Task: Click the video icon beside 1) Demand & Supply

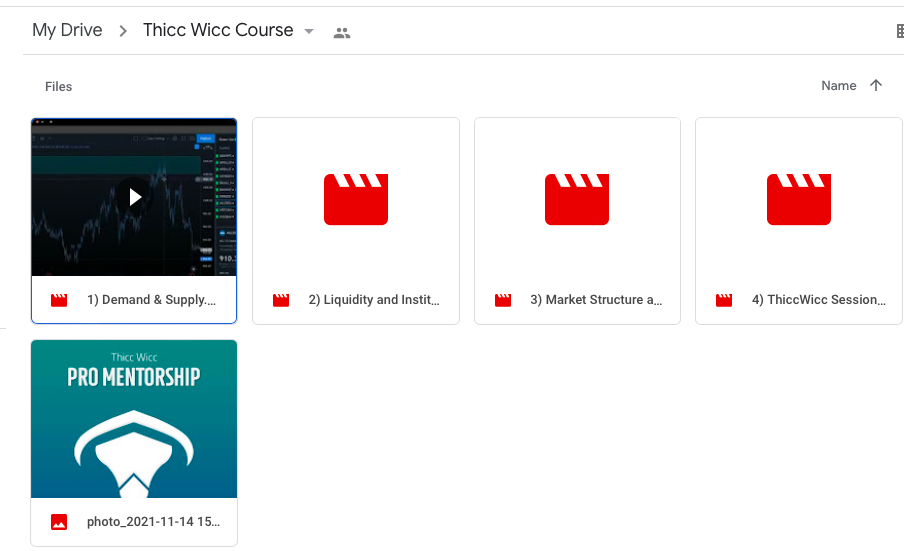Action: (x=59, y=300)
